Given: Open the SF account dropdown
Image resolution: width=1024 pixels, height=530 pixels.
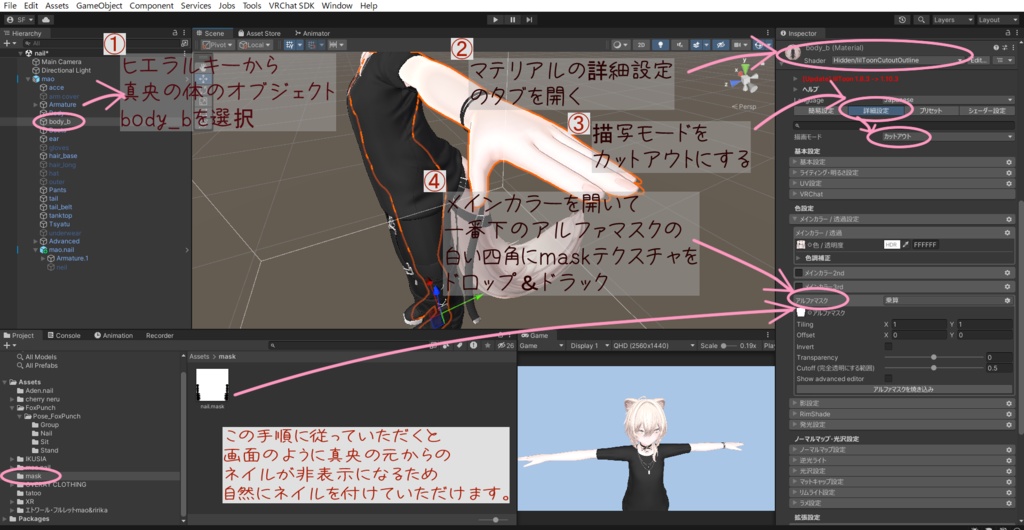Looking at the screenshot, I should click(20, 20).
